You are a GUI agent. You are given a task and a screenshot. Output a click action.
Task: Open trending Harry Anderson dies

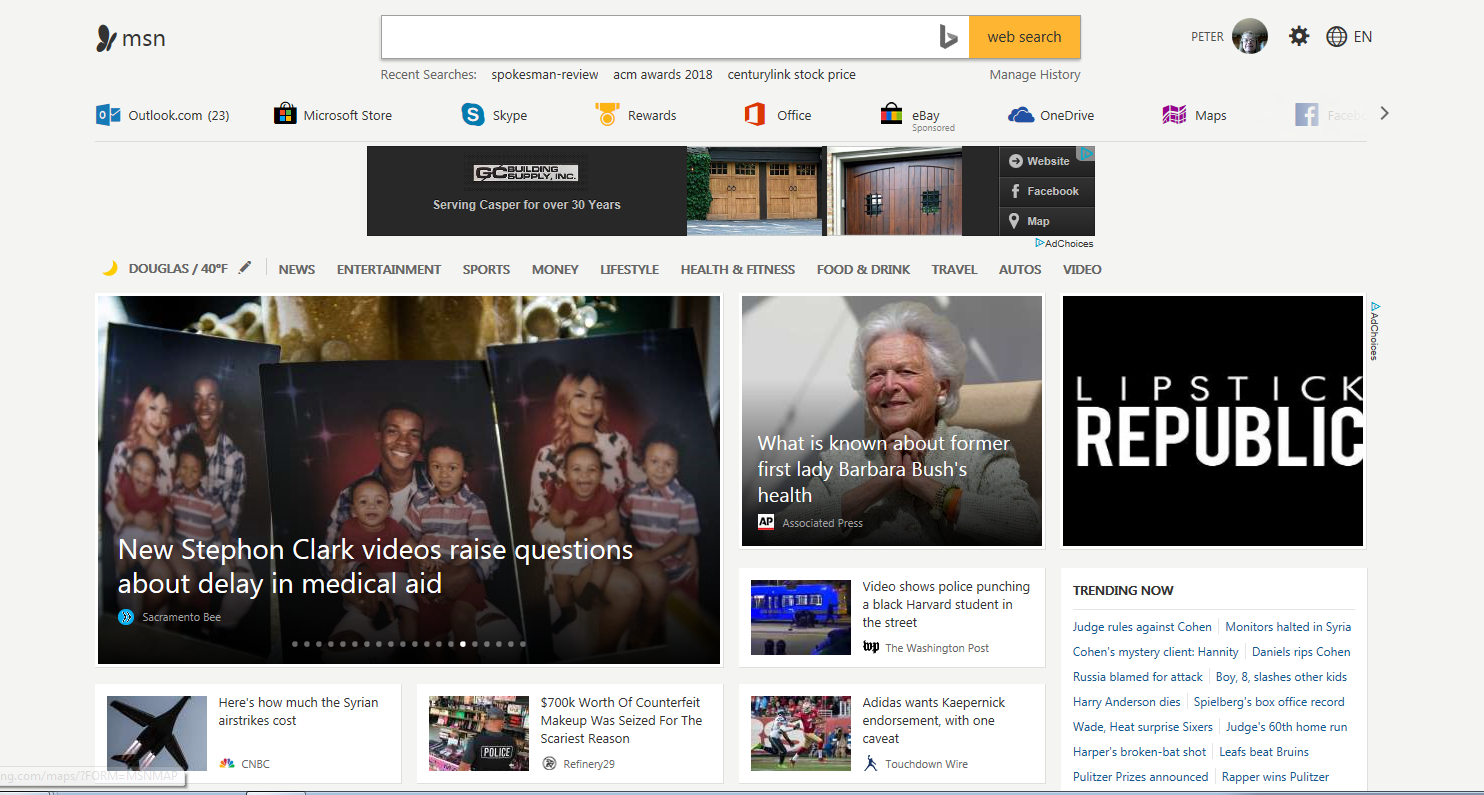(1127, 702)
